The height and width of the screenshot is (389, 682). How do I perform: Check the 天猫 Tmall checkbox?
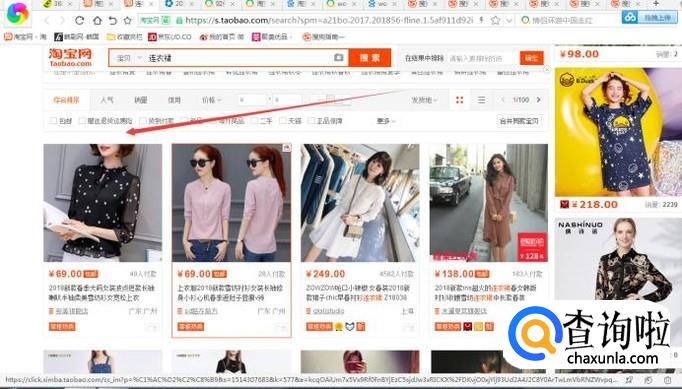click(283, 121)
